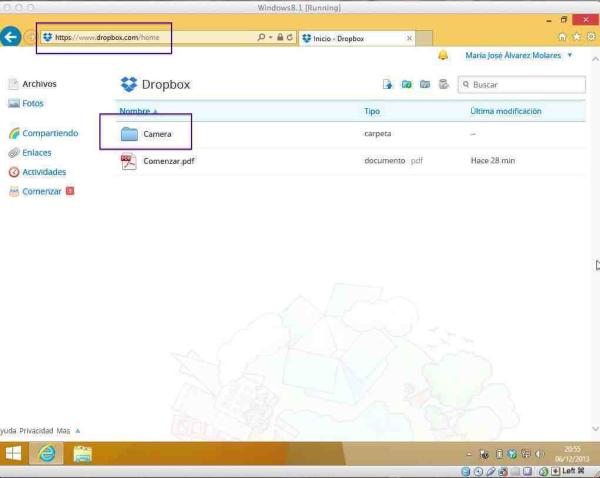The width and height of the screenshot is (600, 478).
Task: Click VirtualBox optical disk status icon
Action: 478,471
